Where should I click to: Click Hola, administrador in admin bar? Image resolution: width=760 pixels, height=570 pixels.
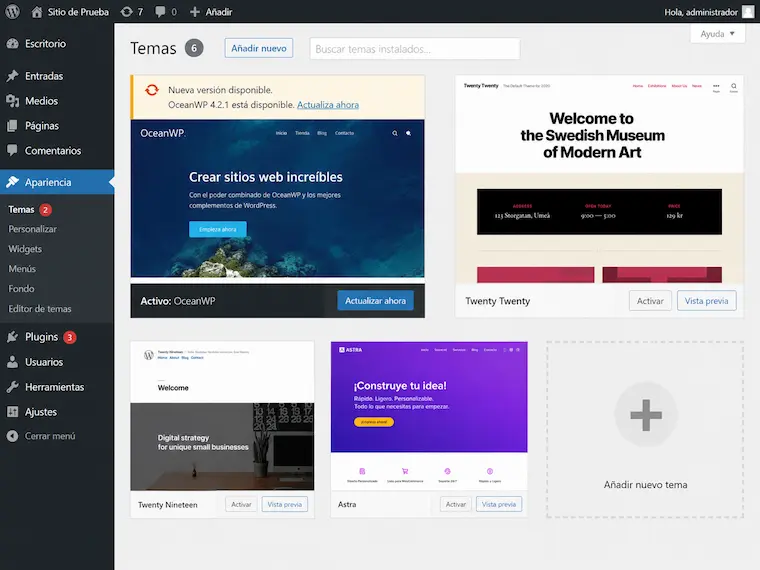(701, 12)
